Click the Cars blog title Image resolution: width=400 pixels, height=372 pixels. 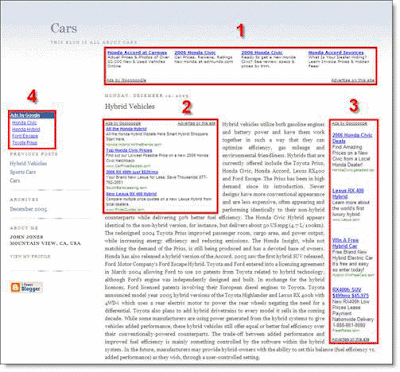pyautogui.click(x=64, y=28)
